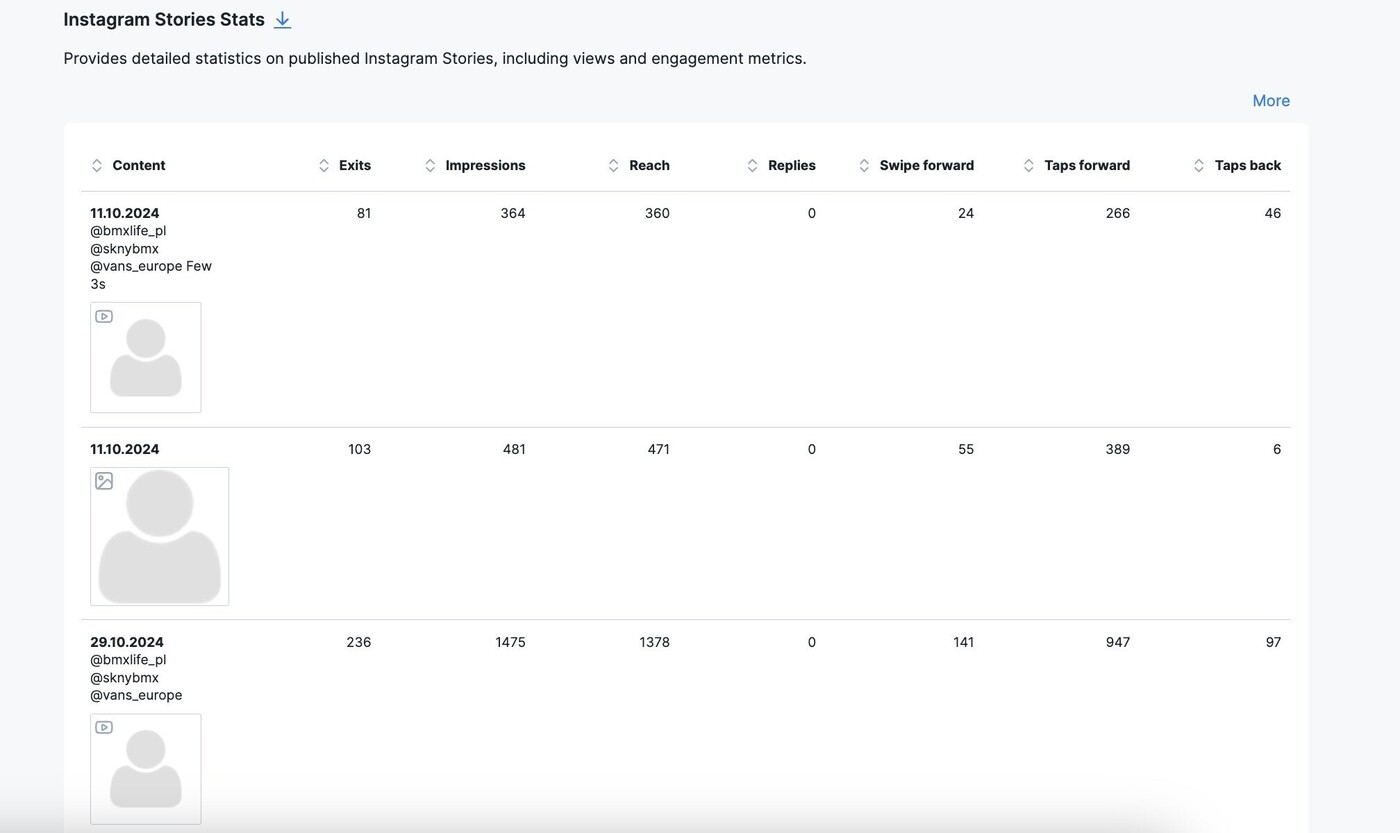Select Reach value 471
The width and height of the screenshot is (1400, 833).
pyautogui.click(x=658, y=450)
